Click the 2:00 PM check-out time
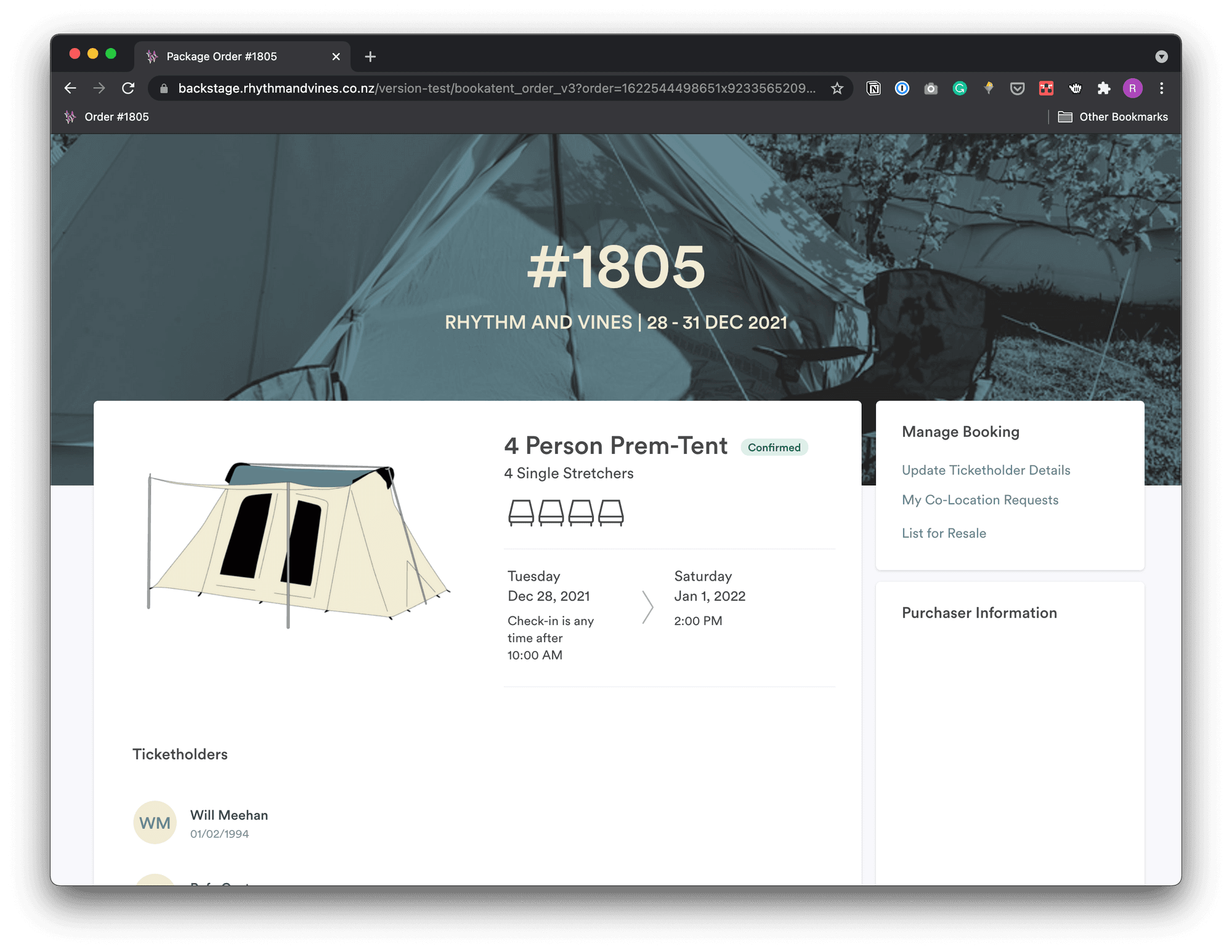The width and height of the screenshot is (1232, 952). click(698, 621)
